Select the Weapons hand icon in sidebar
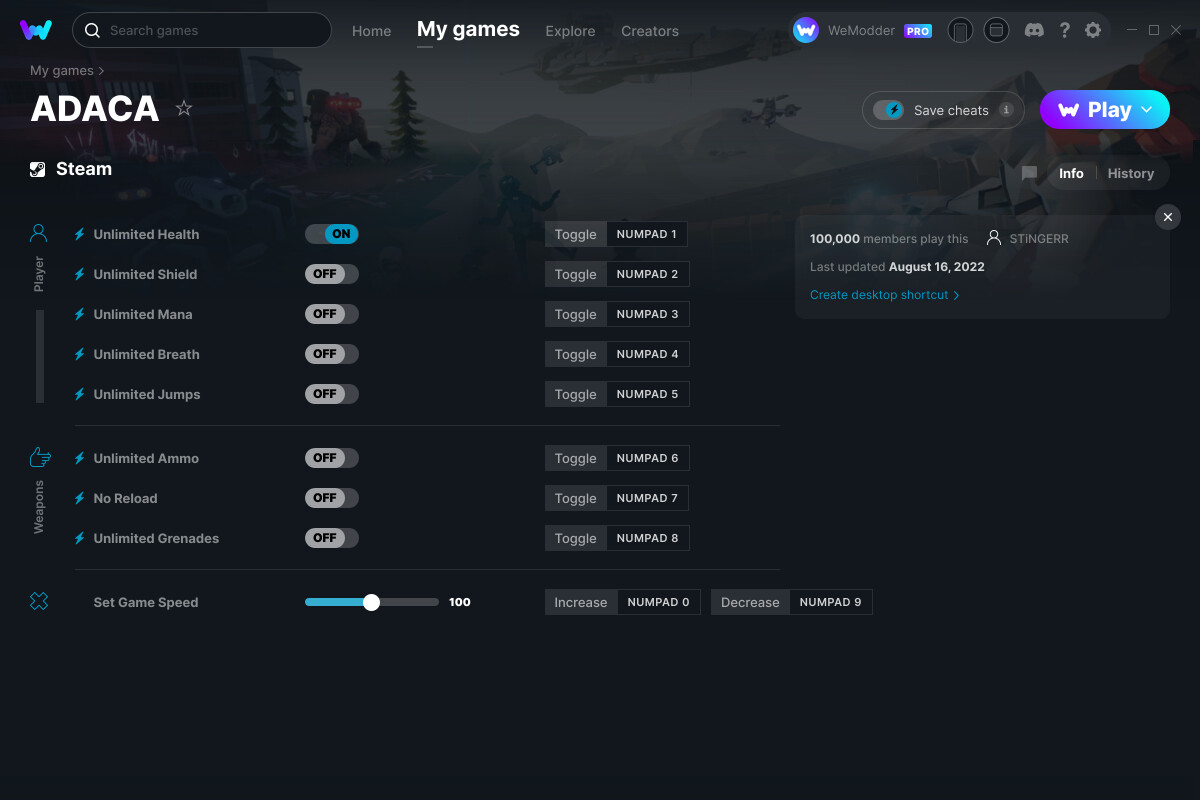1200x800 pixels. 39,456
